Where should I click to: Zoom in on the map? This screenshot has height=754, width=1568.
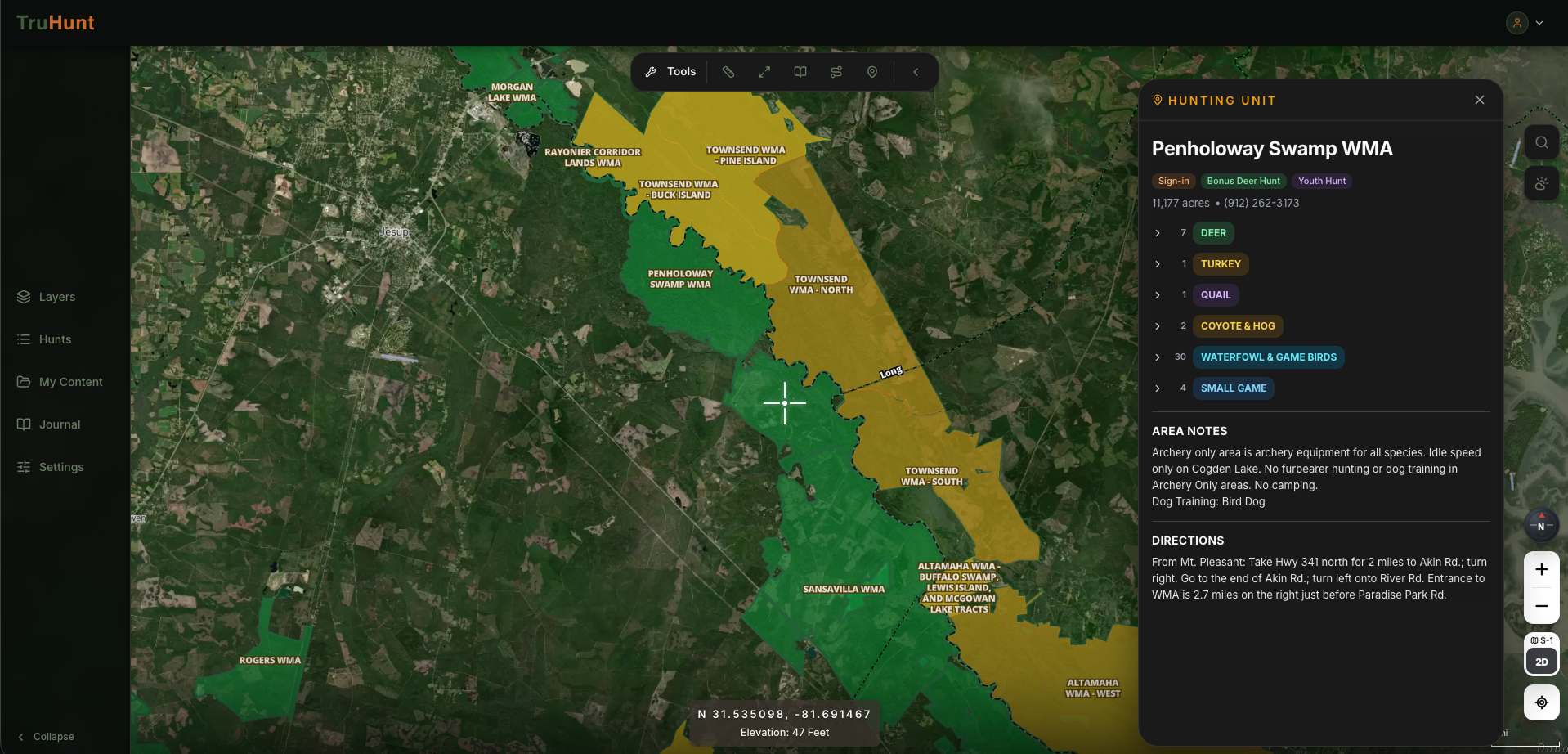click(1541, 569)
